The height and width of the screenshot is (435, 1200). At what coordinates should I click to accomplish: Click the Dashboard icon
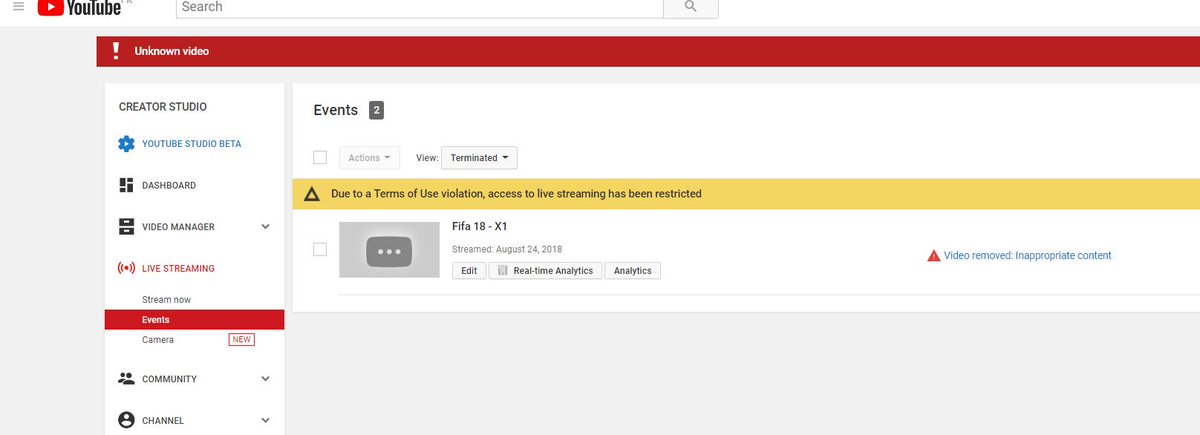[x=126, y=185]
